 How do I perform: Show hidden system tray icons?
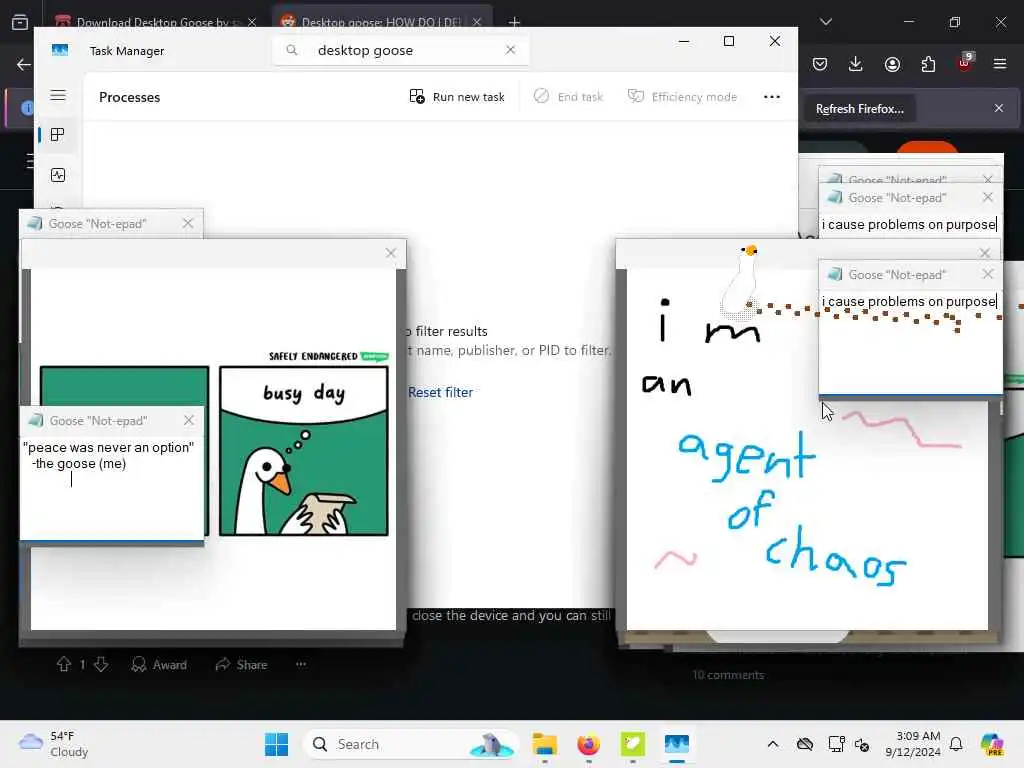[x=773, y=744]
